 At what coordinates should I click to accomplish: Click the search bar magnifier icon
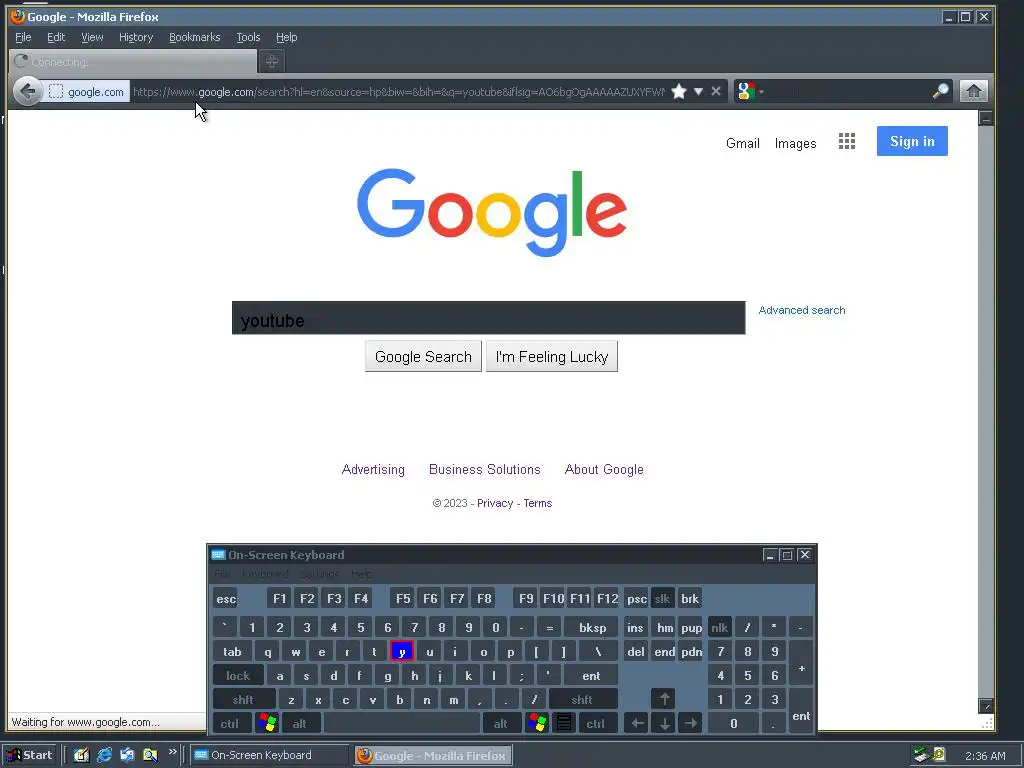coord(940,91)
